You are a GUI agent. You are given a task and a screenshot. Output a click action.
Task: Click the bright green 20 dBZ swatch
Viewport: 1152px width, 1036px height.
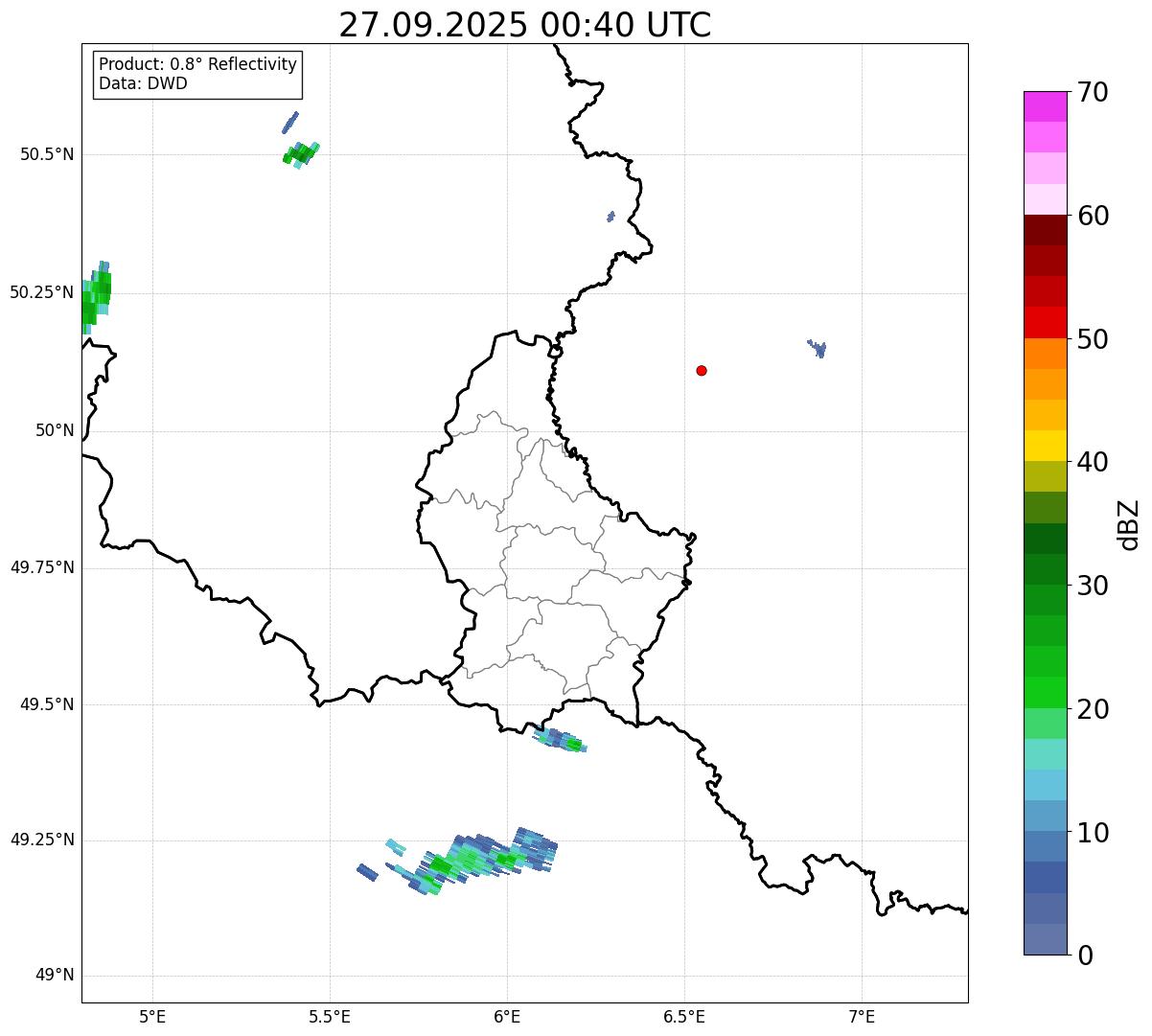(x=1045, y=692)
